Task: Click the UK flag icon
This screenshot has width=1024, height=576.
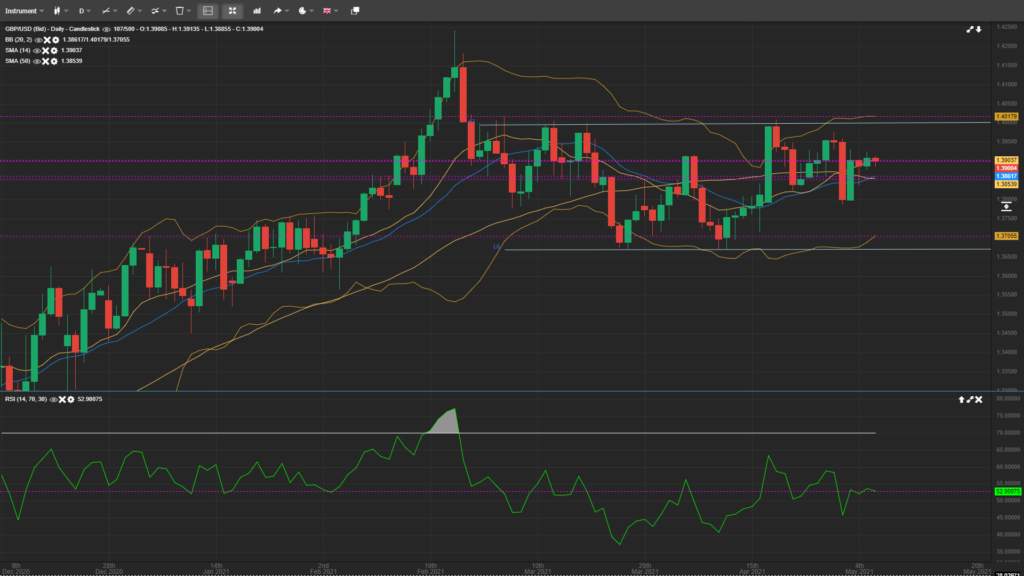Action: (x=327, y=10)
